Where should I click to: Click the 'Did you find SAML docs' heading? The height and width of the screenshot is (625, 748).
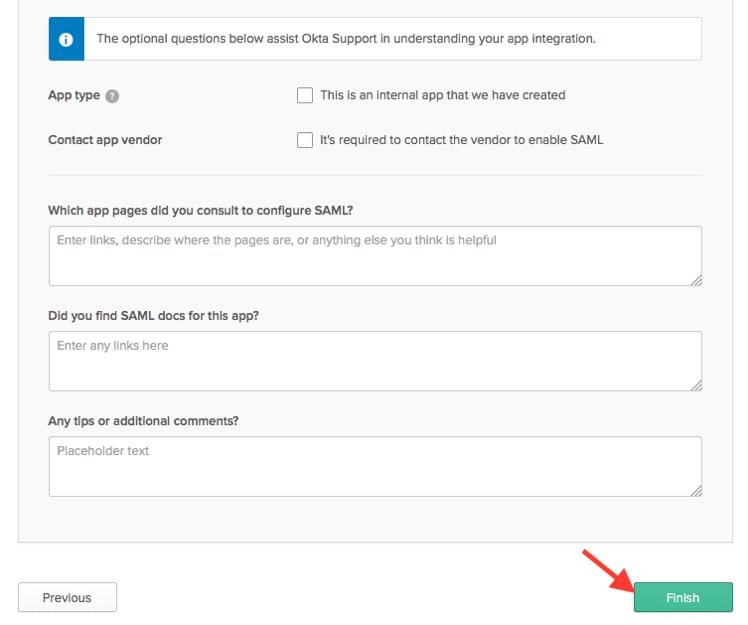click(153, 316)
